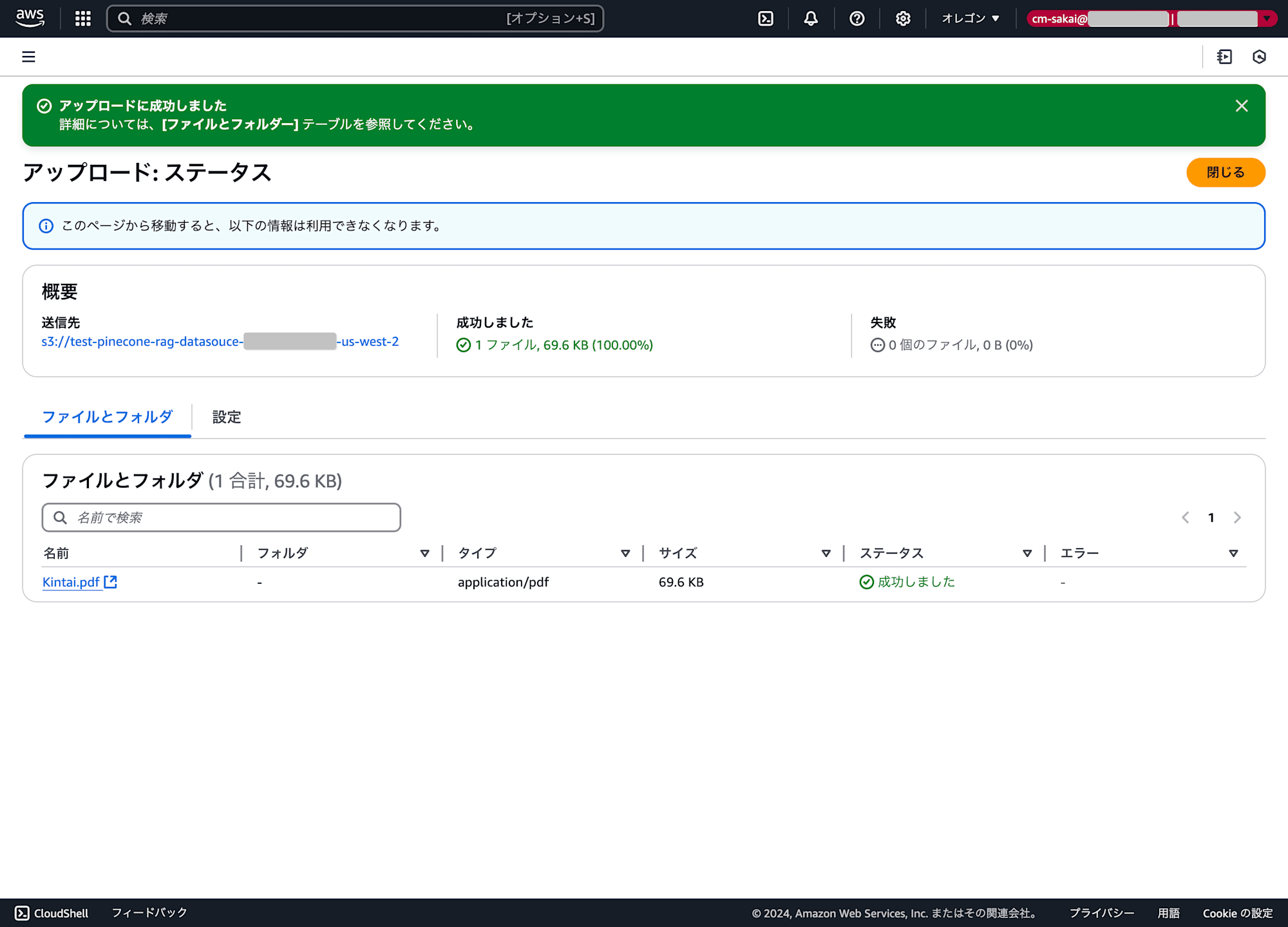The width and height of the screenshot is (1288, 927).
Task: Open the services grid menu
Action: pos(82,19)
